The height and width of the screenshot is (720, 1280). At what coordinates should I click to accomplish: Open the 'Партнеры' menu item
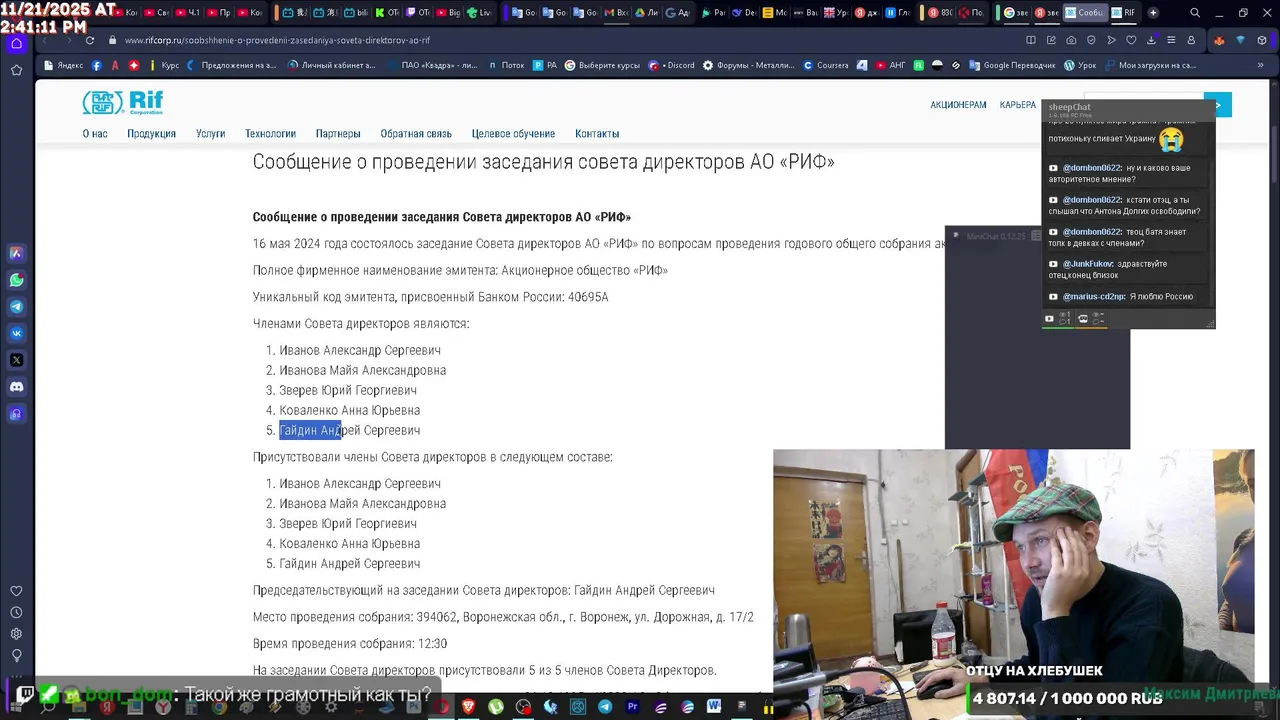coord(338,134)
